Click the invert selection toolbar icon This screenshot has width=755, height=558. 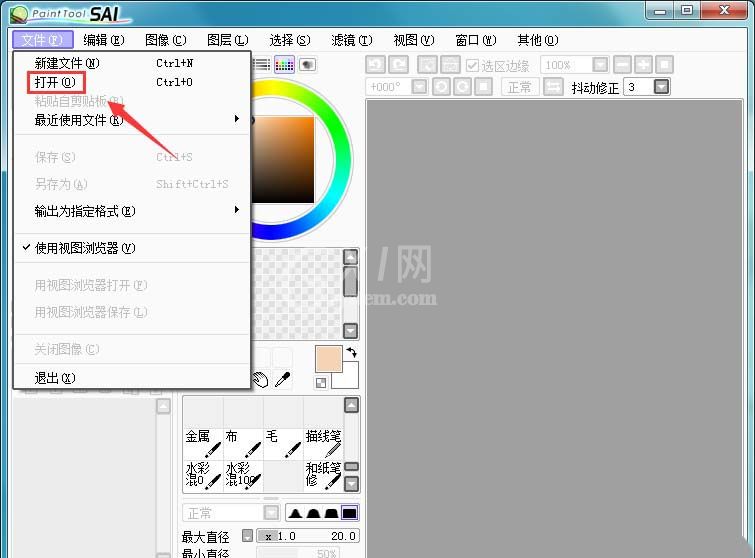tap(450, 65)
